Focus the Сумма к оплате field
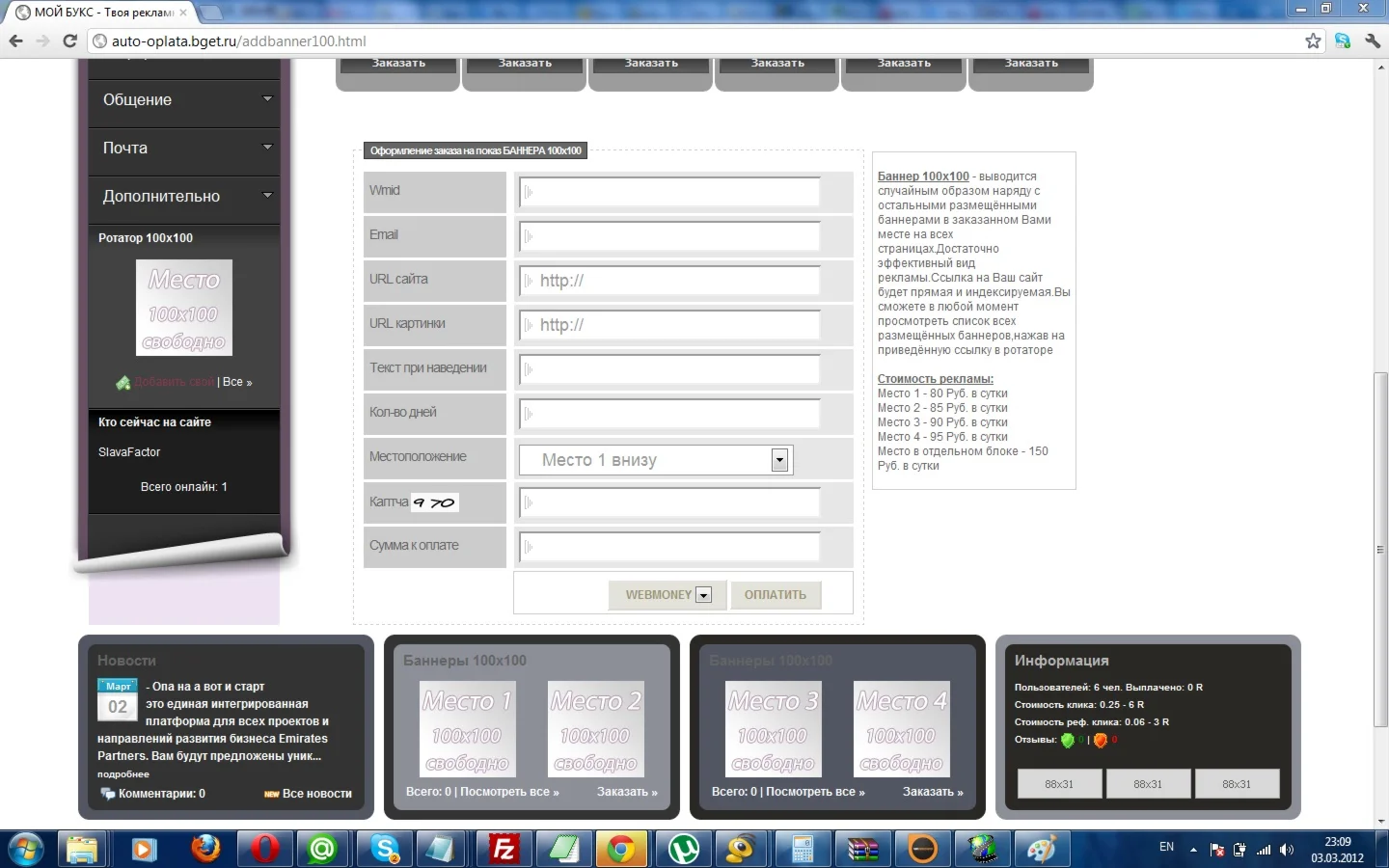This screenshot has width=1389, height=868. (x=669, y=547)
